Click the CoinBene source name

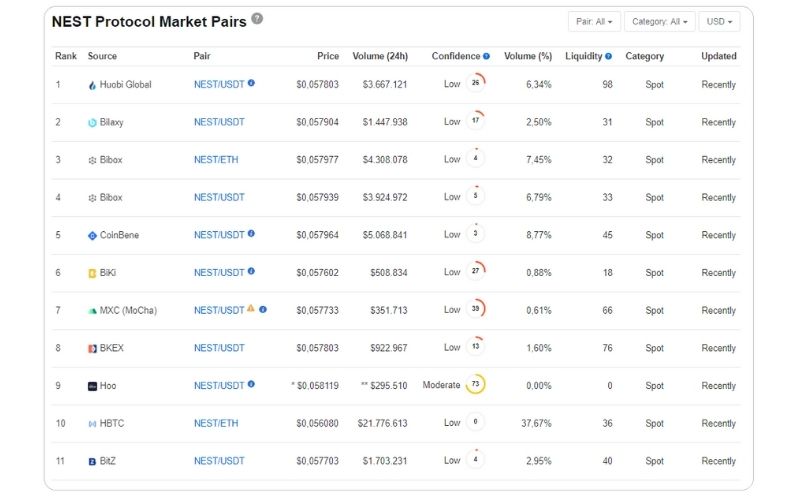(119, 235)
